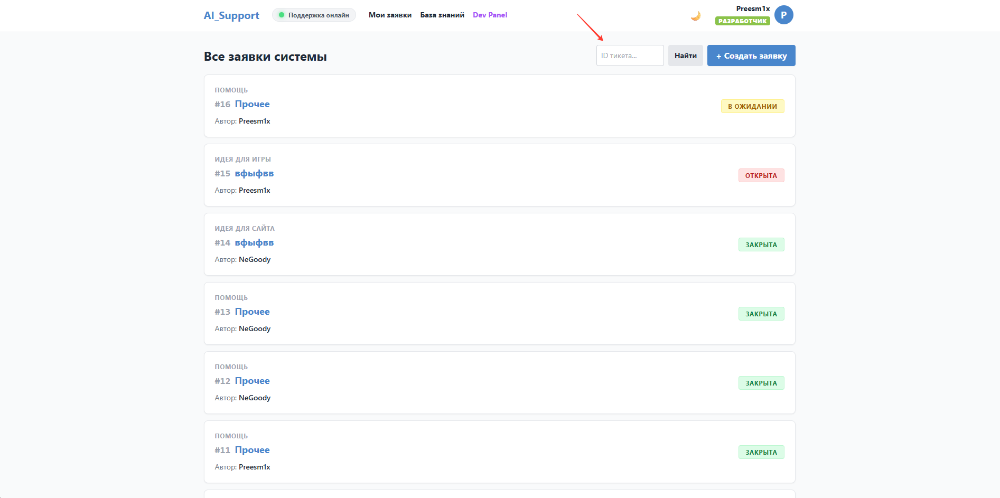Click author Preesm1x on ticket #11
Image resolution: width=1000 pixels, height=498 pixels.
(254, 467)
